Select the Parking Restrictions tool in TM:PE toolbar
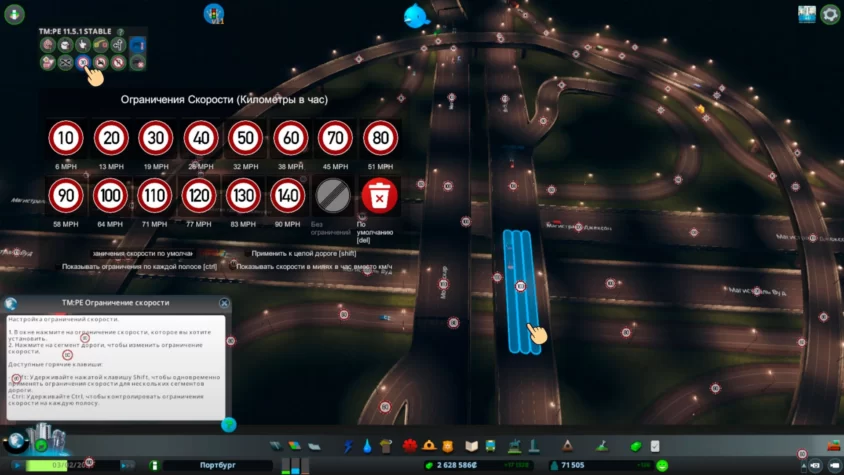Screen dimensions: 844x475 pyautogui.click(x=118, y=62)
